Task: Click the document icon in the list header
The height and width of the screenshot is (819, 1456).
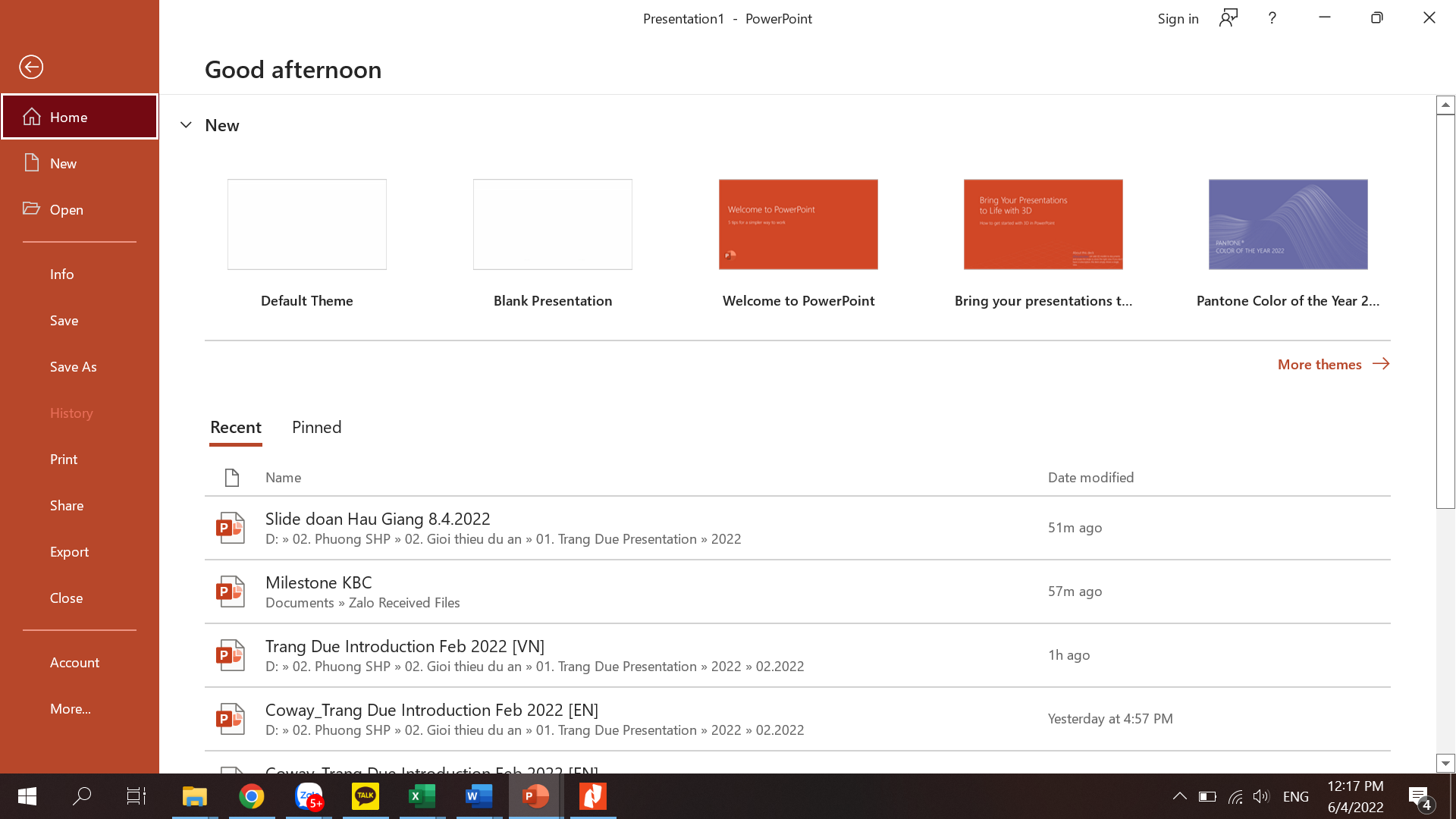Action: pyautogui.click(x=232, y=478)
